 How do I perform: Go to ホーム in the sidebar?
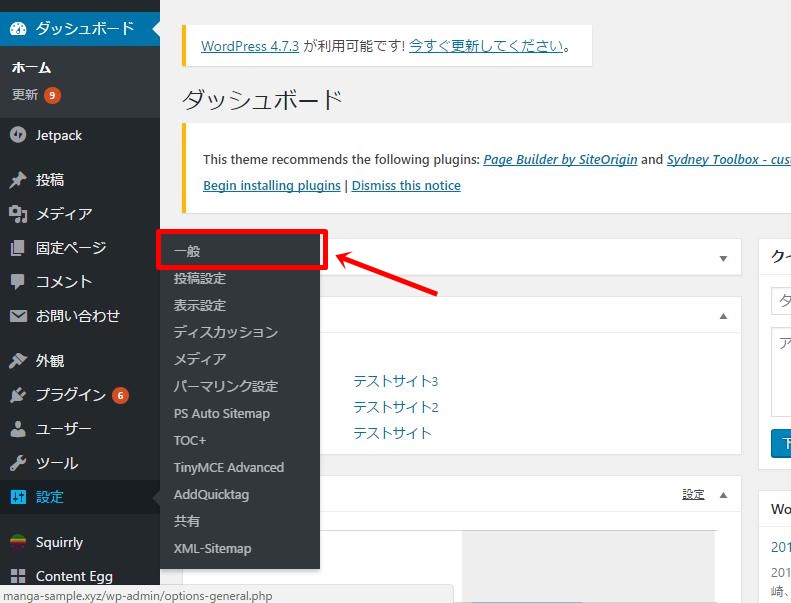pos(31,68)
